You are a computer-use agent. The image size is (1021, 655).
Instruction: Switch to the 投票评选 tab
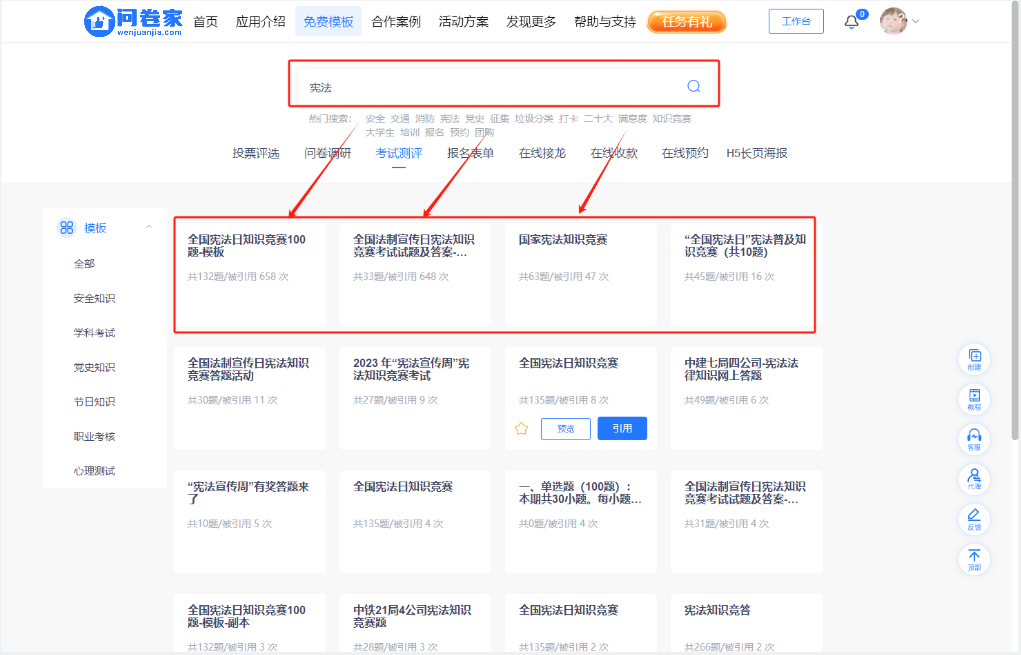coord(256,153)
